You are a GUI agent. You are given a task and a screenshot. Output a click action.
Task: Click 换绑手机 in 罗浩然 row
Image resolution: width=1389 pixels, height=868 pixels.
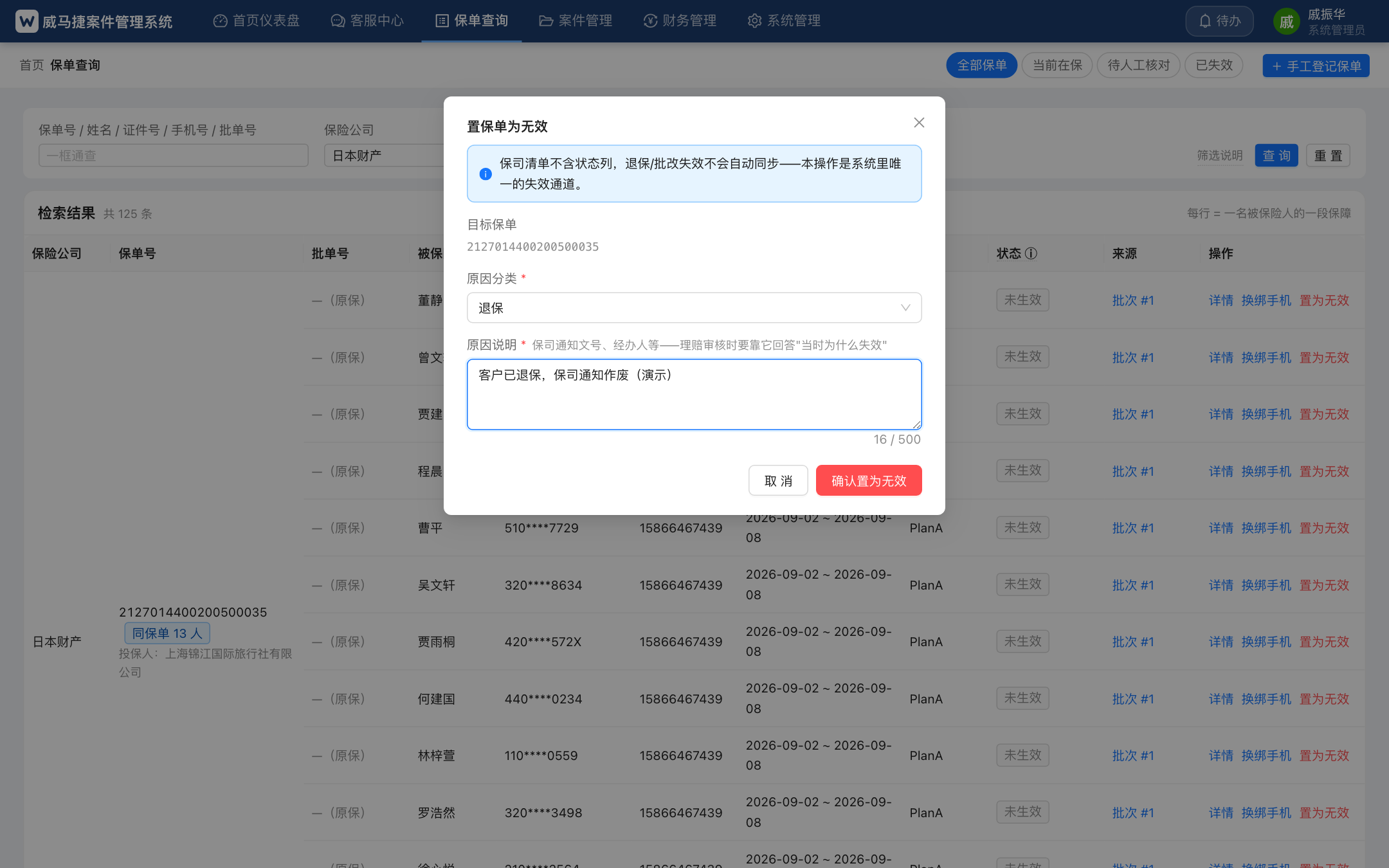[1266, 813]
